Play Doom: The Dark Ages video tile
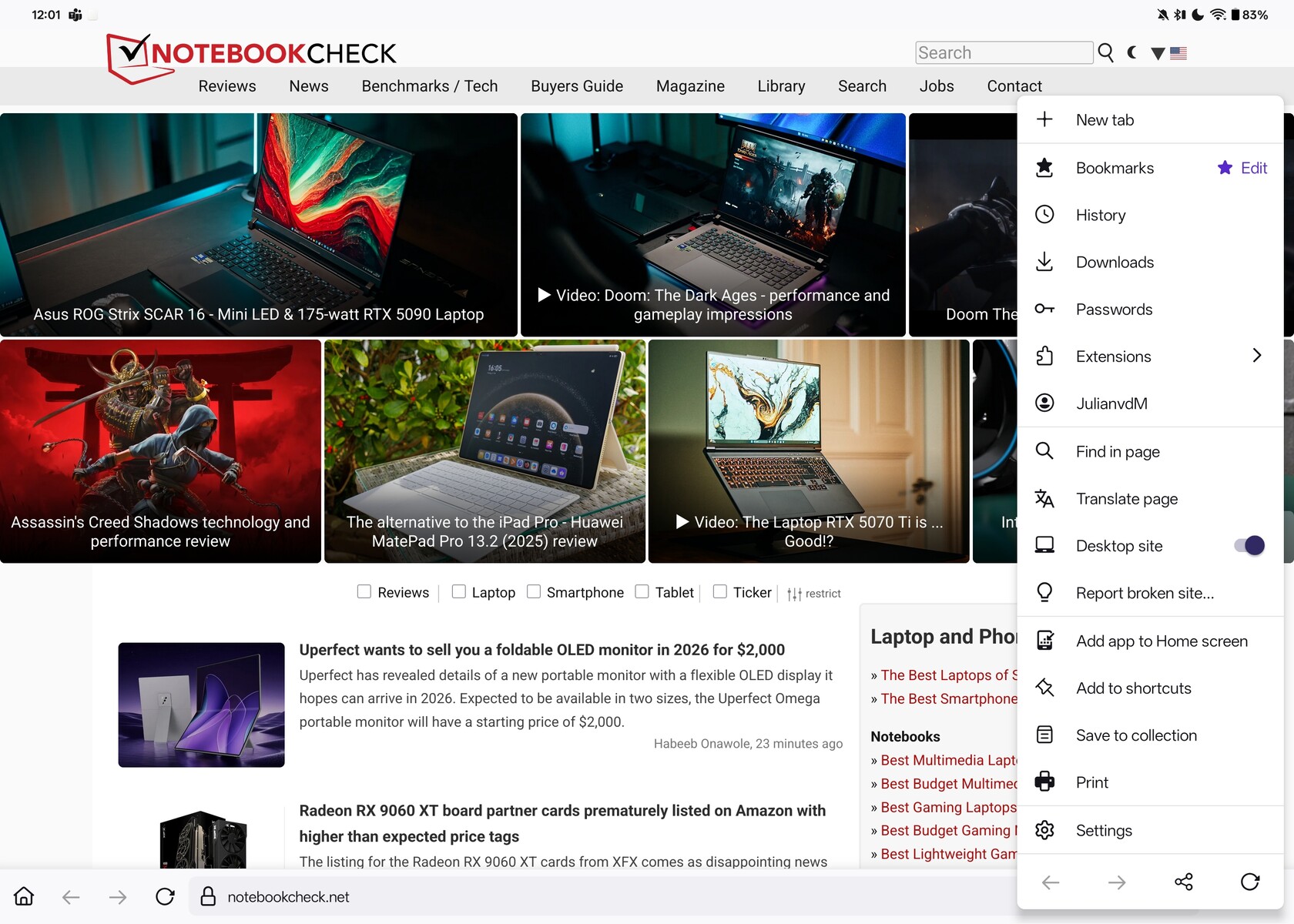Viewport: 1294px width, 924px height. (x=713, y=225)
